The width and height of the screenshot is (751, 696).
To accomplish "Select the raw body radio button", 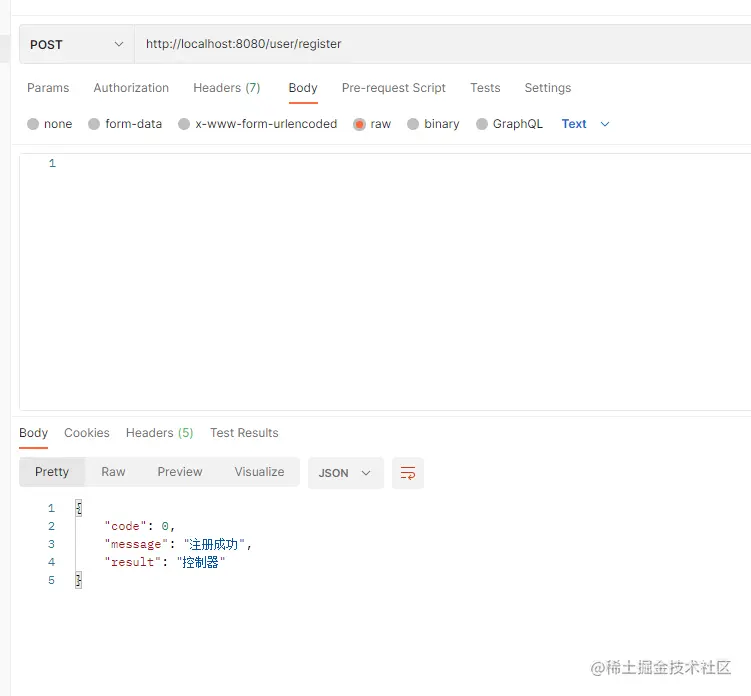I will (x=359, y=124).
